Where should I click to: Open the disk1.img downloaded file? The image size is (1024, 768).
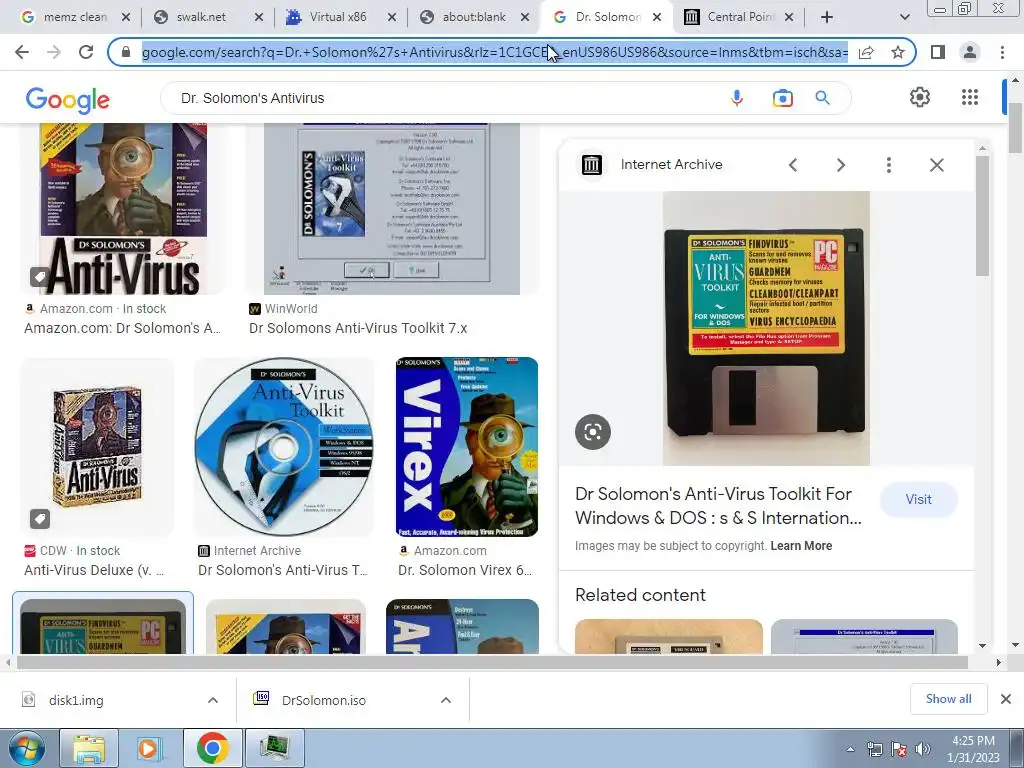point(76,700)
